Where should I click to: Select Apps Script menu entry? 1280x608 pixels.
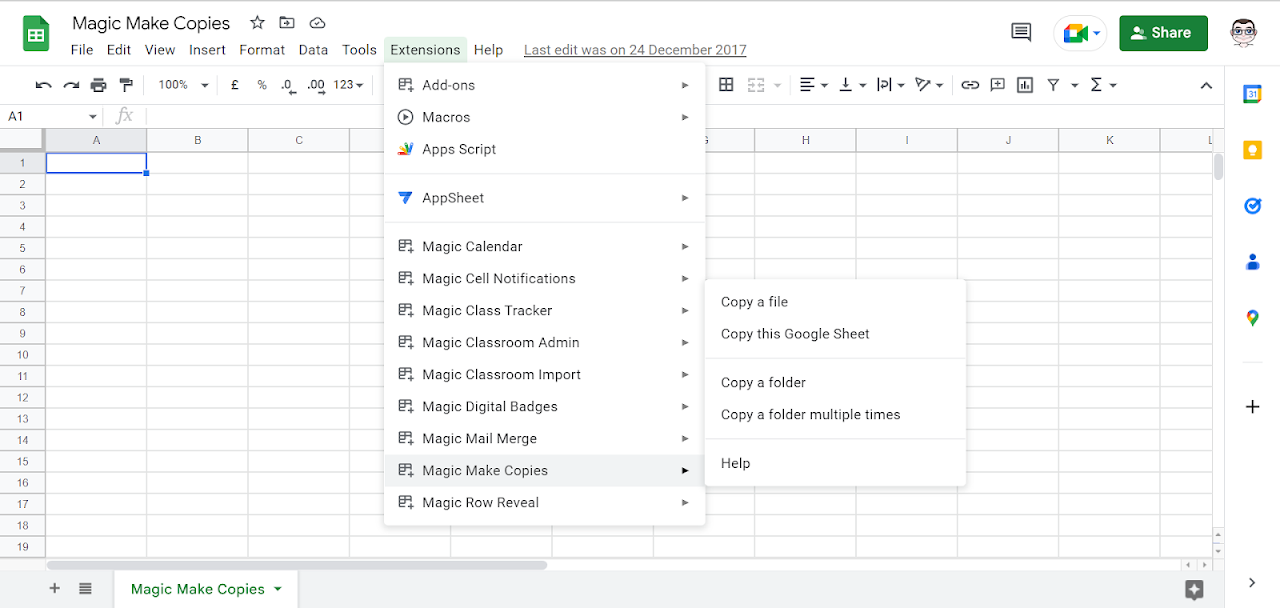pos(545,149)
